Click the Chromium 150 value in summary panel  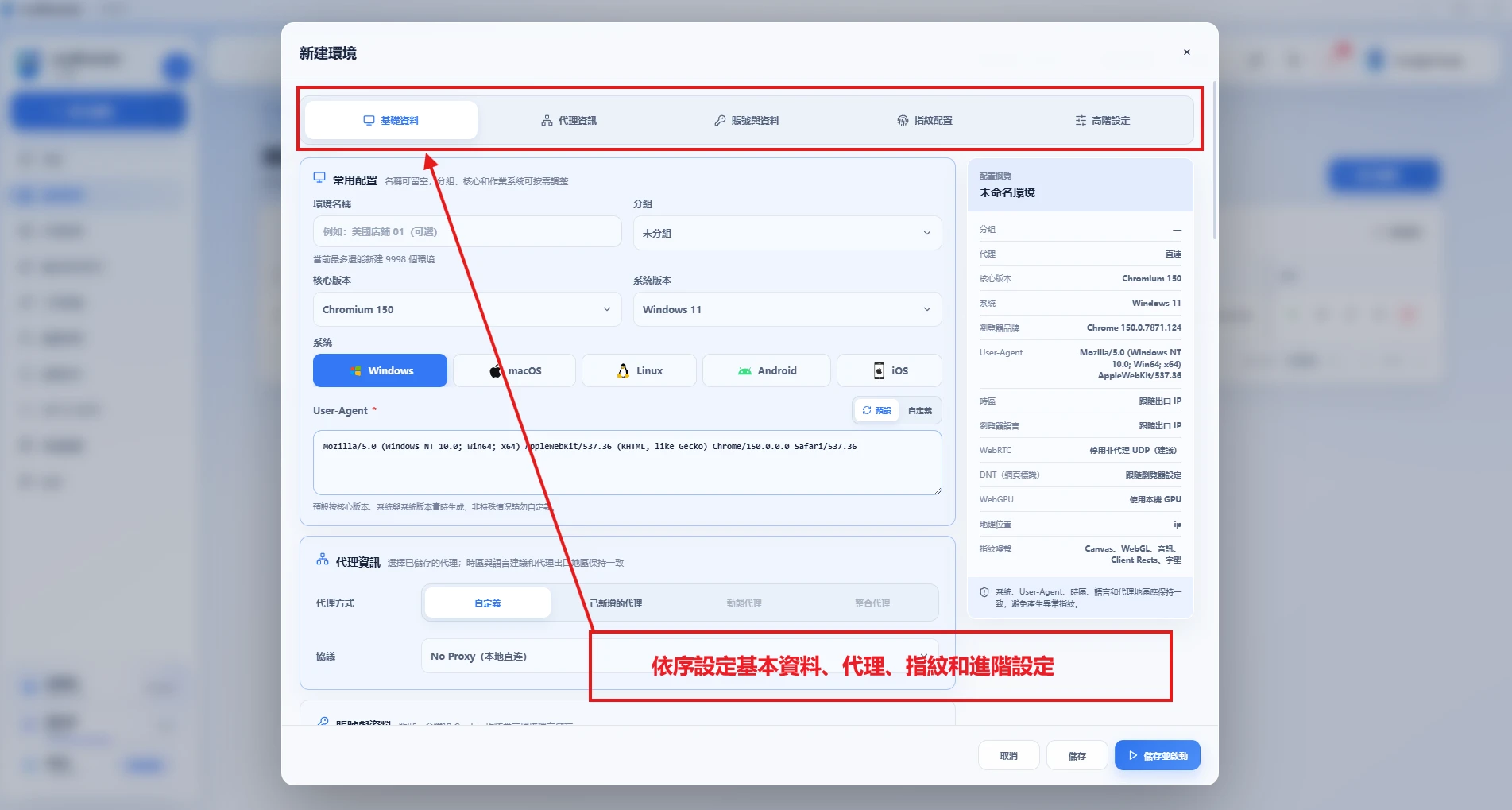[x=1151, y=278]
